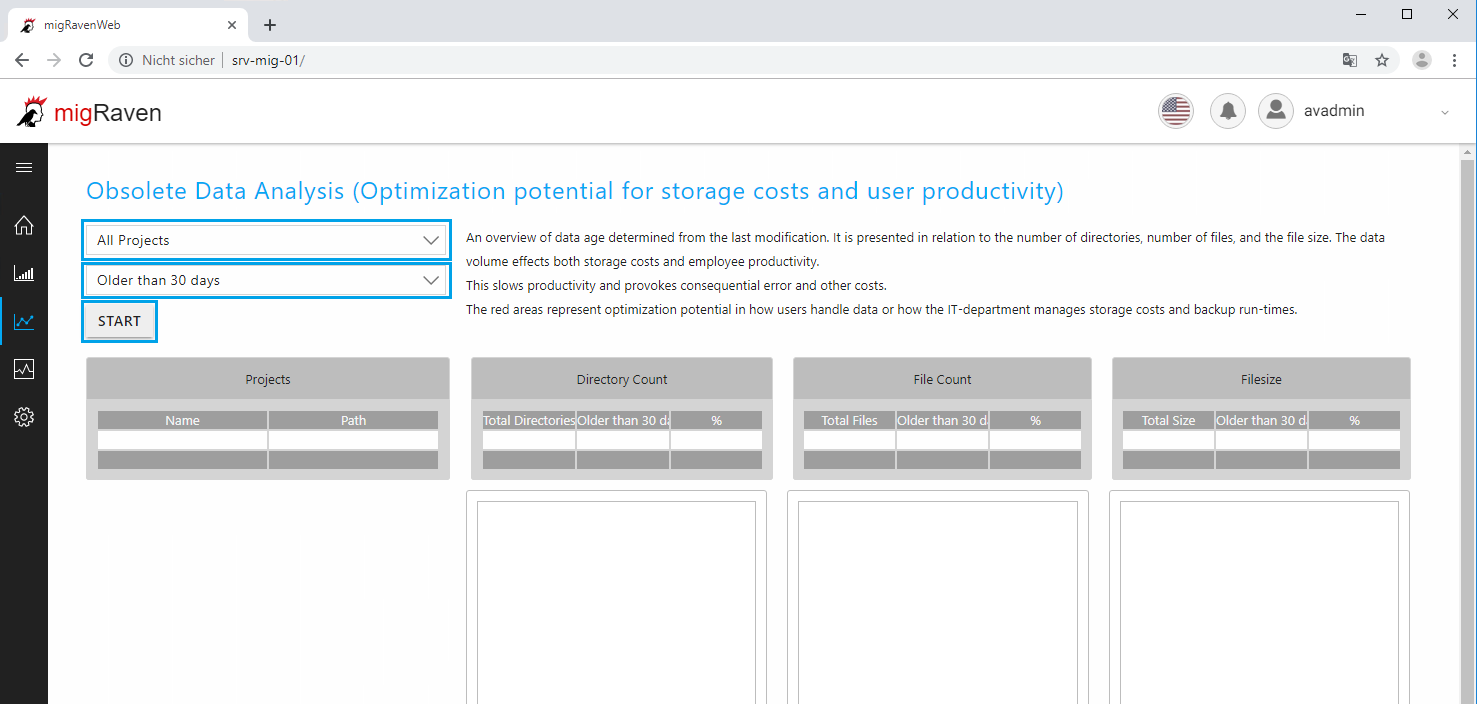Open the Chrome profile icon
1477x704 pixels.
(x=1422, y=60)
